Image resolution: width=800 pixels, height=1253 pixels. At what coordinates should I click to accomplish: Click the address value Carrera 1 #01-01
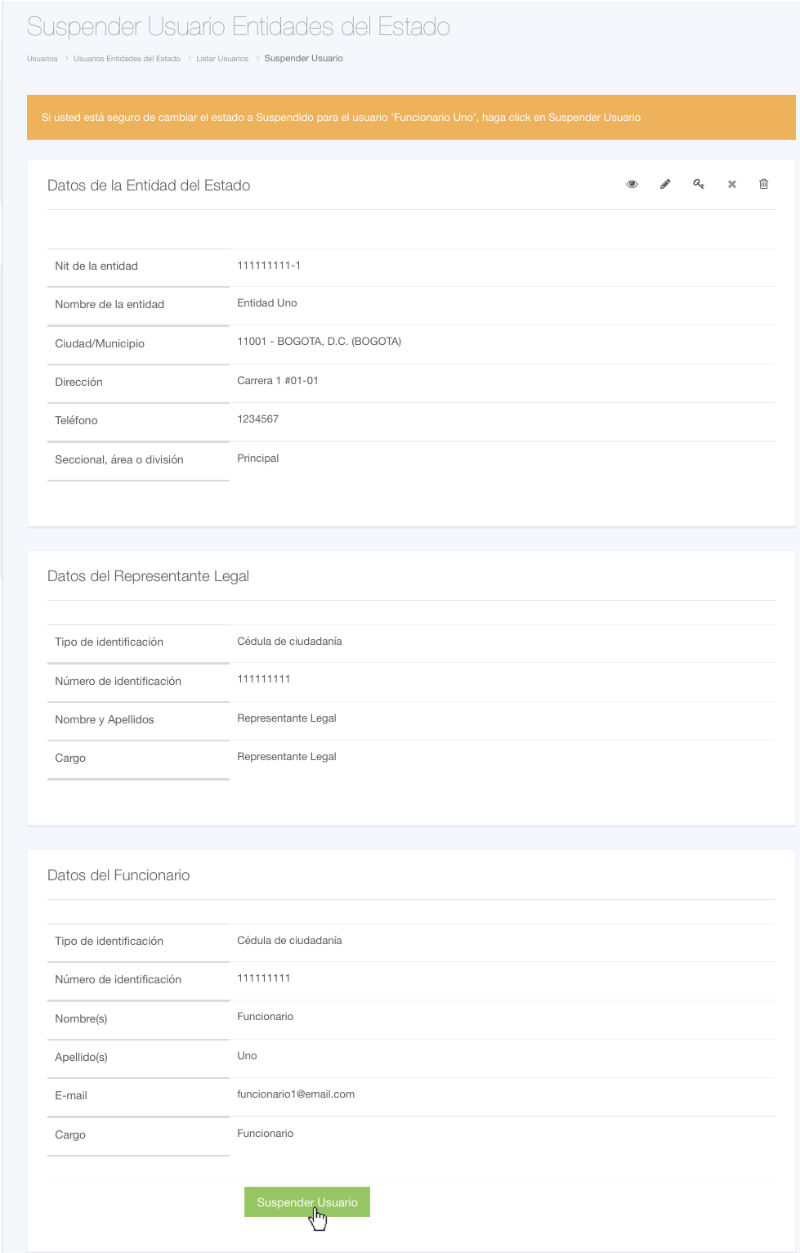coord(277,381)
